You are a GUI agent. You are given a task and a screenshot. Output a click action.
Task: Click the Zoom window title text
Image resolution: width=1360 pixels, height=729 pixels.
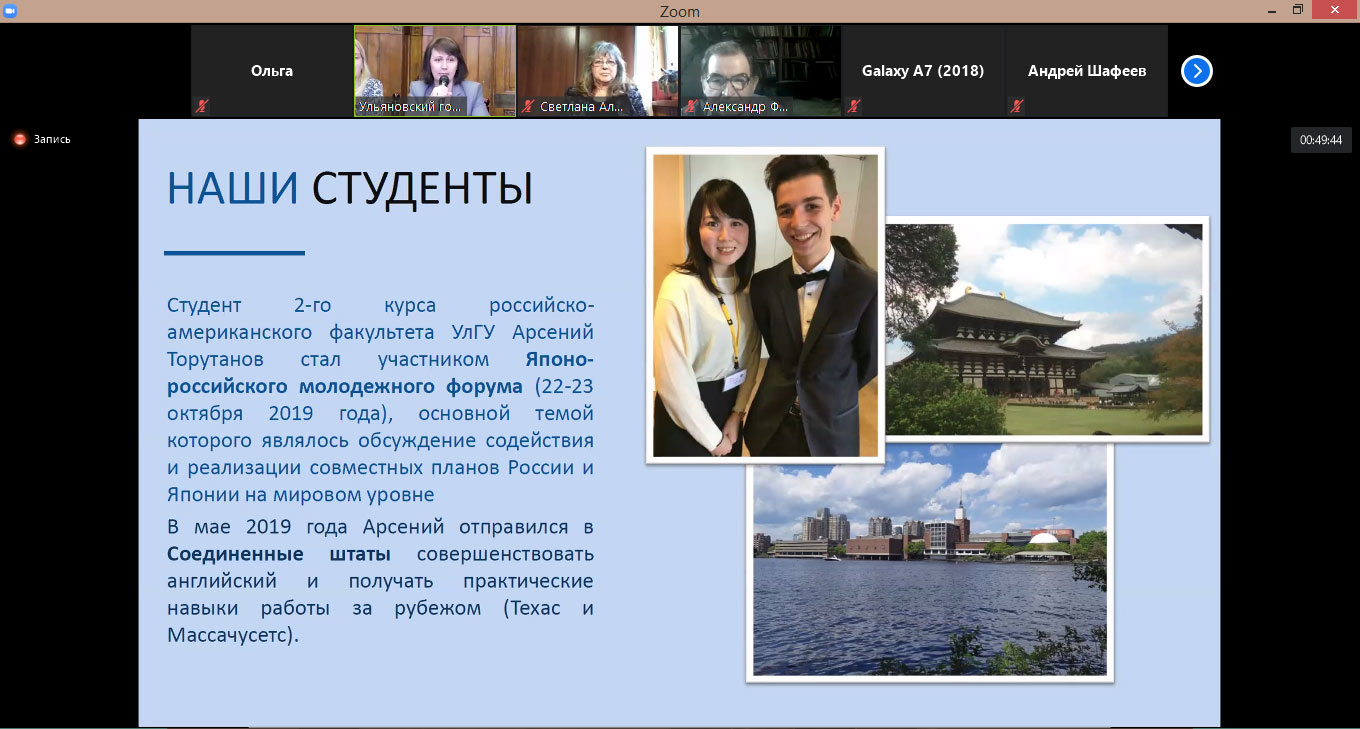click(680, 11)
